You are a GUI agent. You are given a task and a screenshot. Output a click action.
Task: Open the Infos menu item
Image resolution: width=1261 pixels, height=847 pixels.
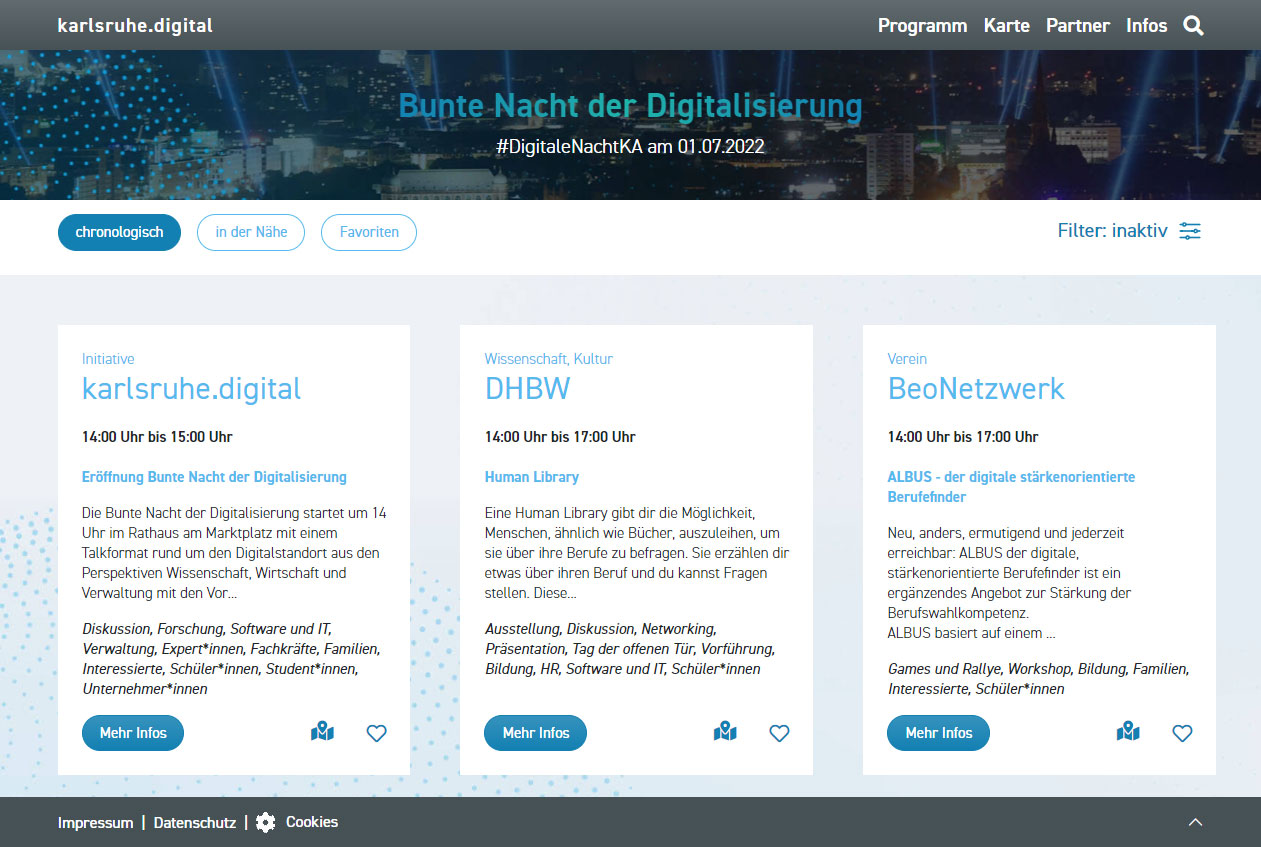click(x=1146, y=26)
